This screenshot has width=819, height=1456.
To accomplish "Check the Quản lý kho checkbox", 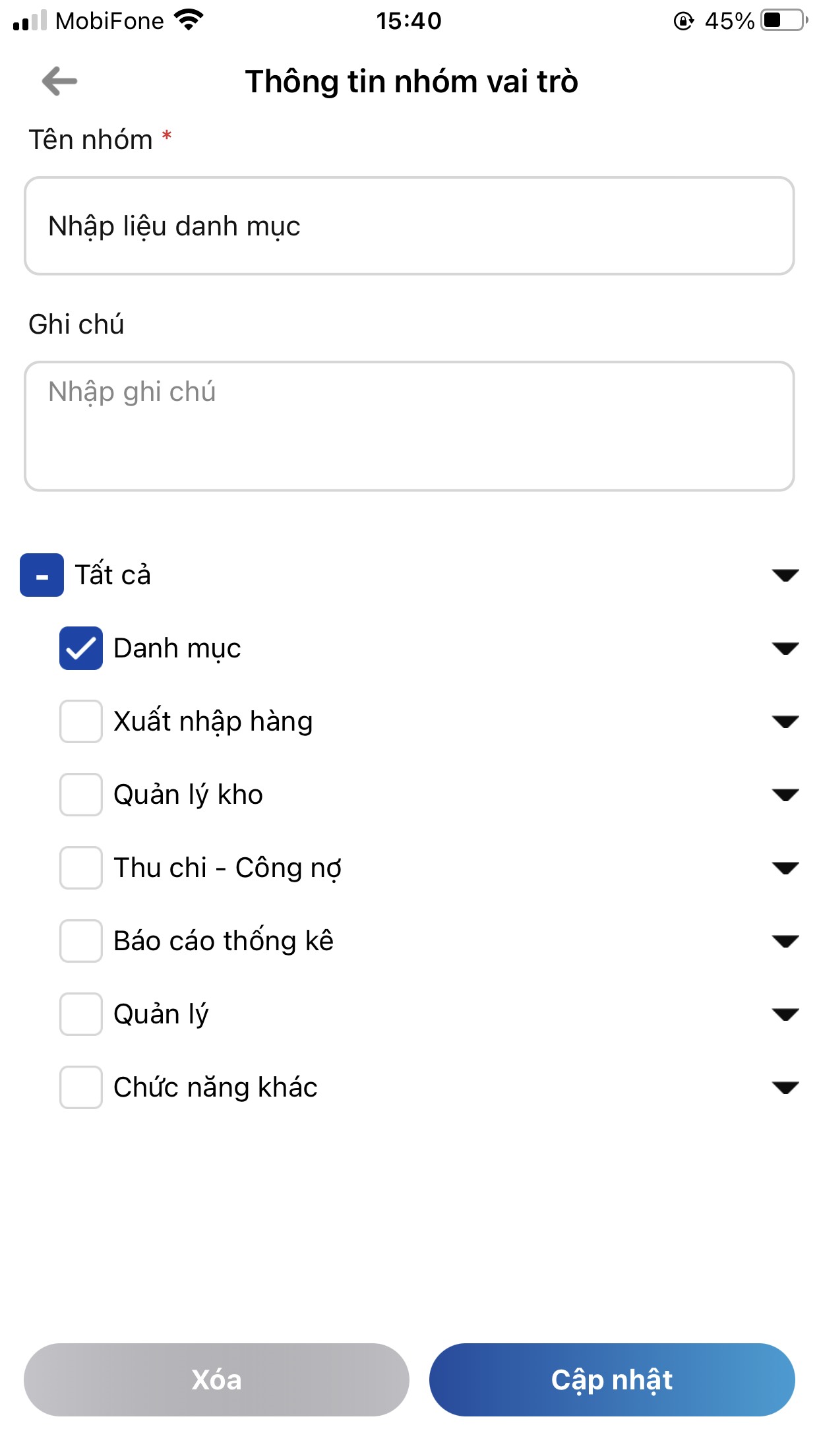I will (81, 795).
